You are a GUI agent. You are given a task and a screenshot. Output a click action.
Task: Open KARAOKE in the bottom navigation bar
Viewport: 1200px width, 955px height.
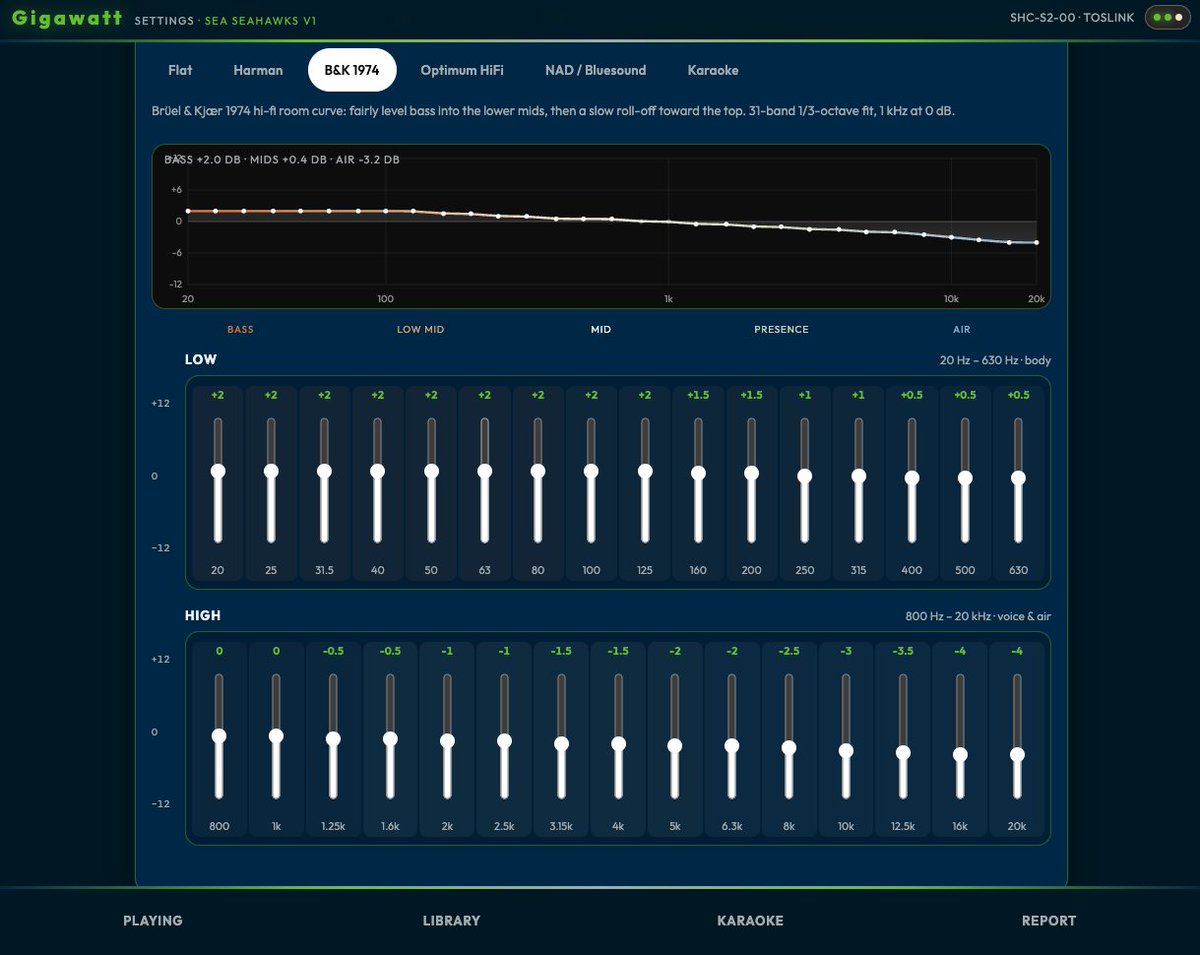pyautogui.click(x=750, y=921)
